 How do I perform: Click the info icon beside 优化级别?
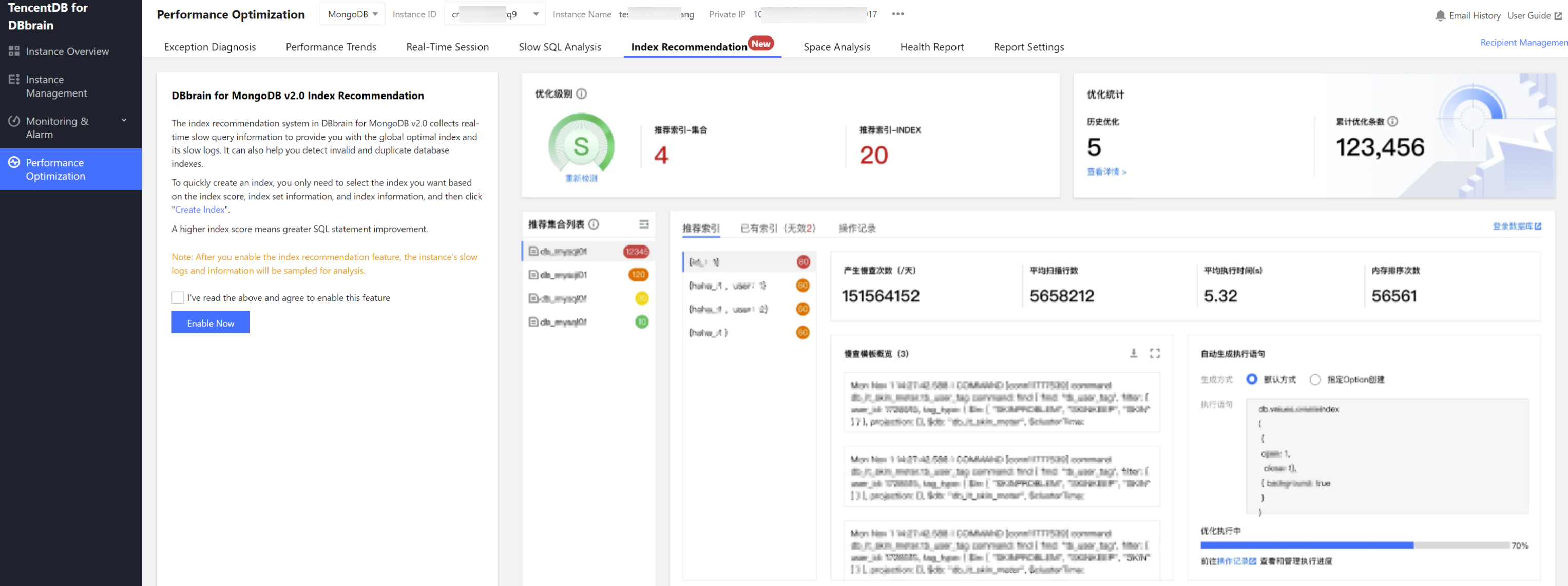582,94
